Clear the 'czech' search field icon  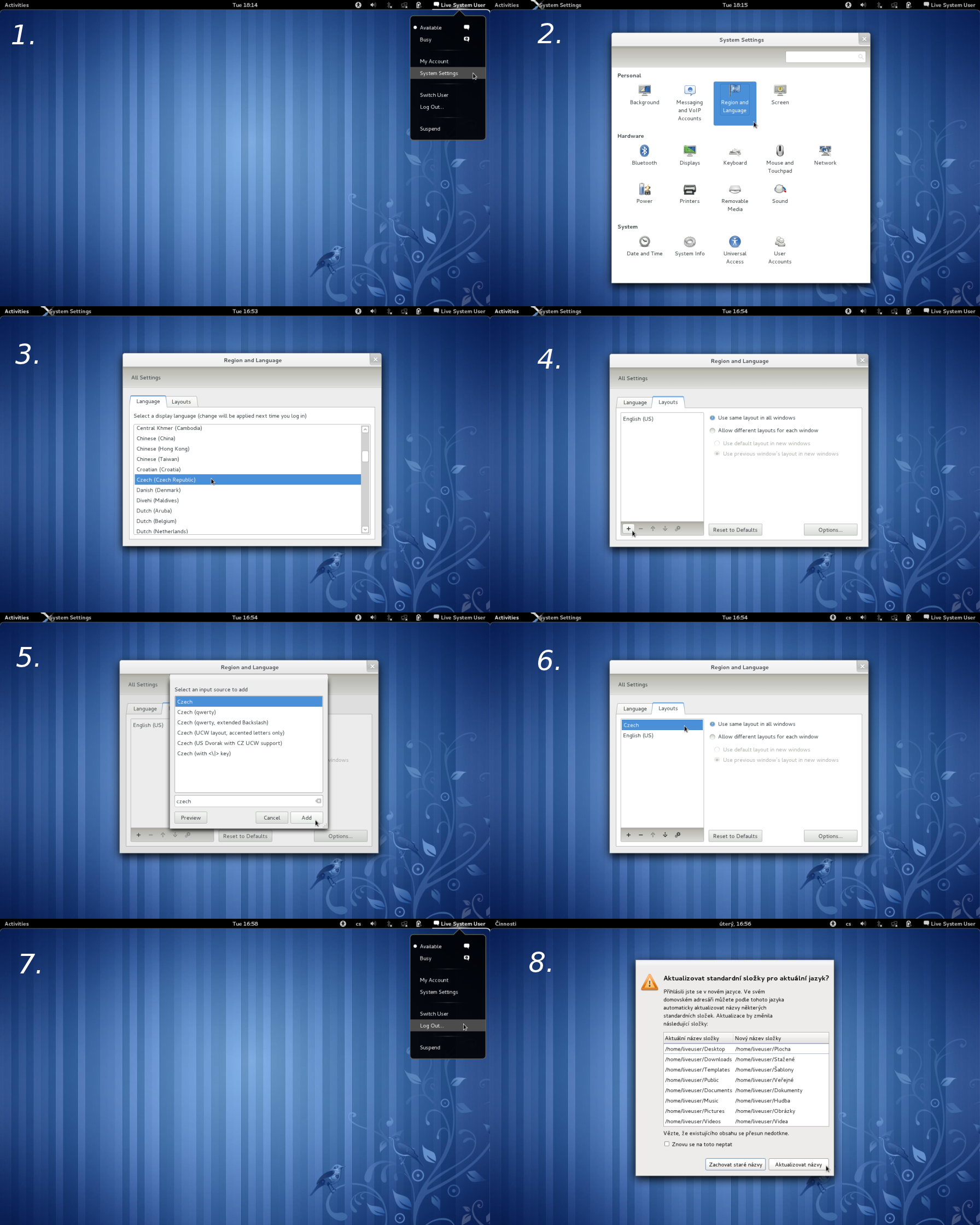click(x=318, y=801)
